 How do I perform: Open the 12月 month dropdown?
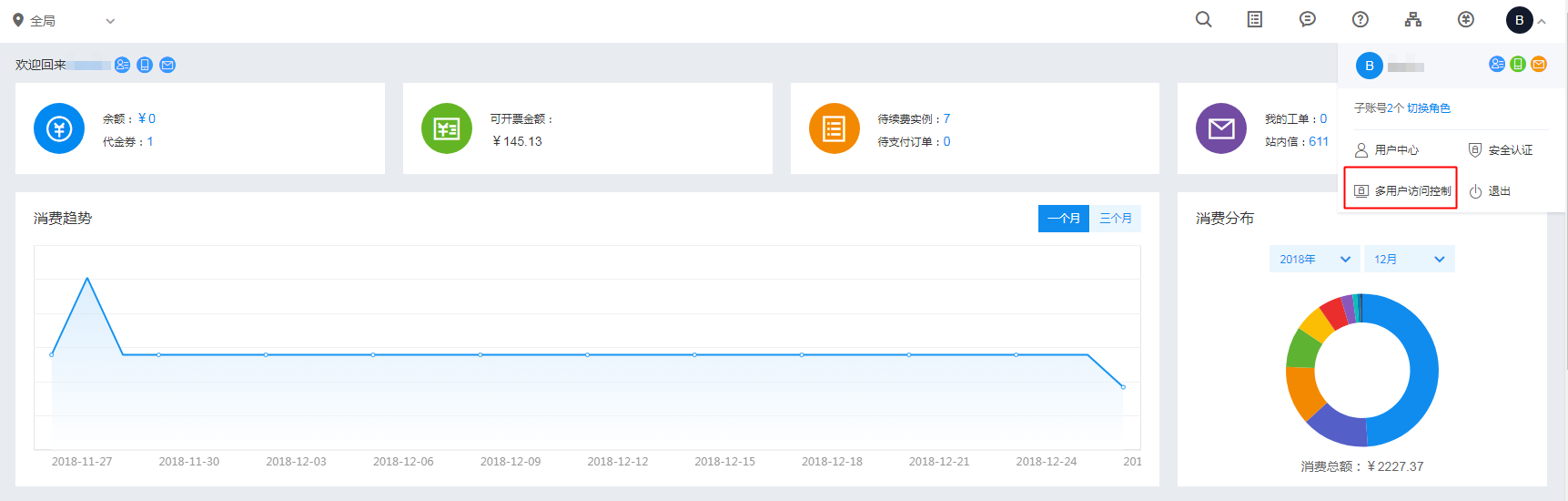(x=1409, y=260)
